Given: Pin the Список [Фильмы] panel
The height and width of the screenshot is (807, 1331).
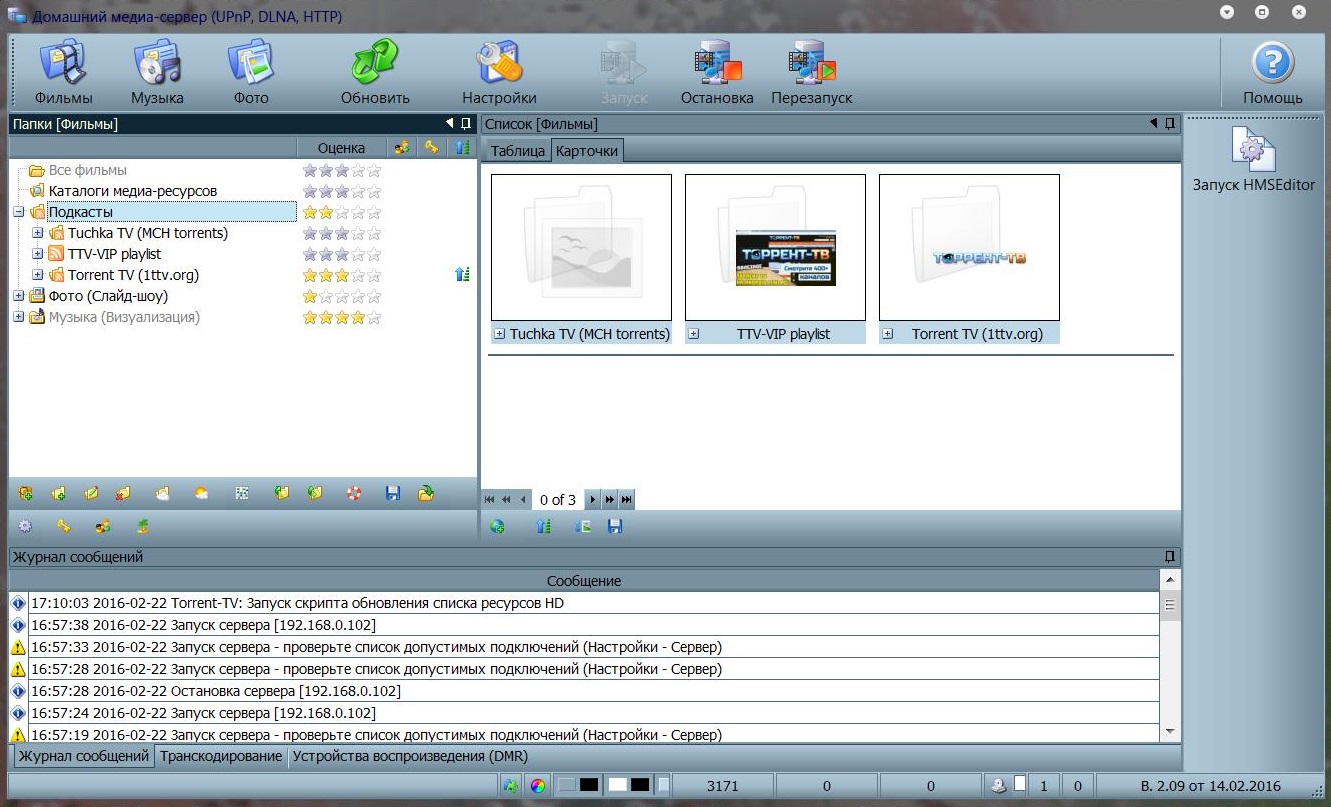Looking at the screenshot, I should (1169, 124).
